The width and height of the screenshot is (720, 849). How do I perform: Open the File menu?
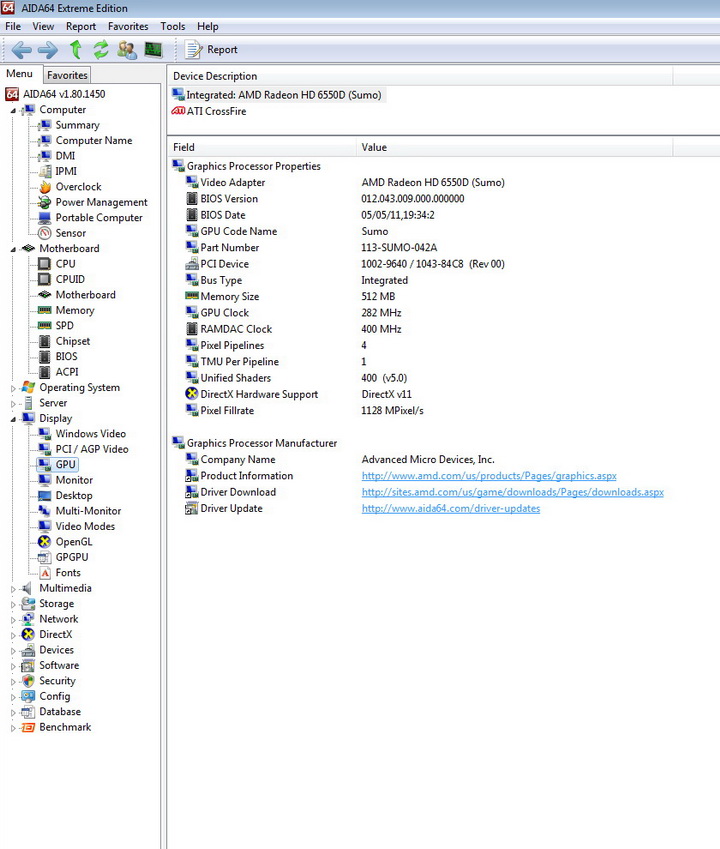coord(13,26)
